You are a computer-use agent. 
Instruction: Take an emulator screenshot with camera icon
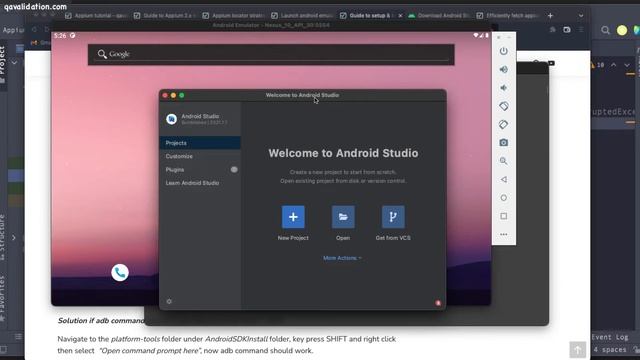point(504,142)
